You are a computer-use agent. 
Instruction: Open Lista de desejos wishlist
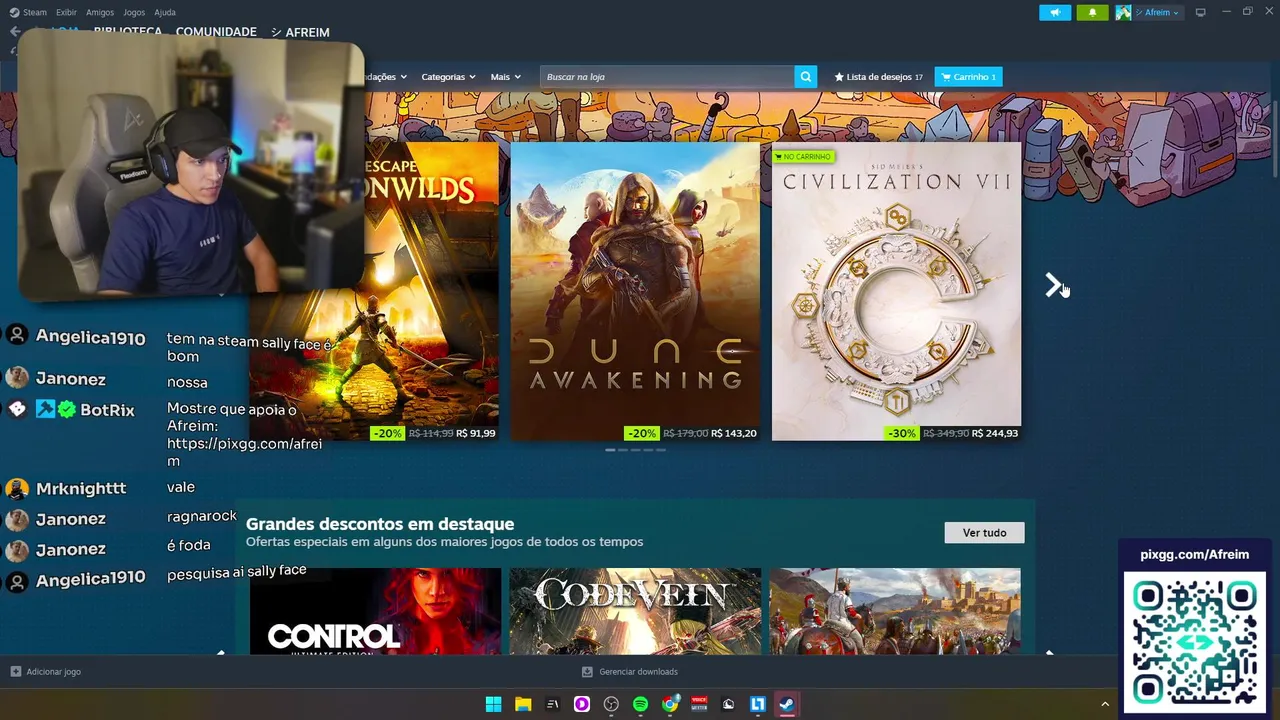879,77
